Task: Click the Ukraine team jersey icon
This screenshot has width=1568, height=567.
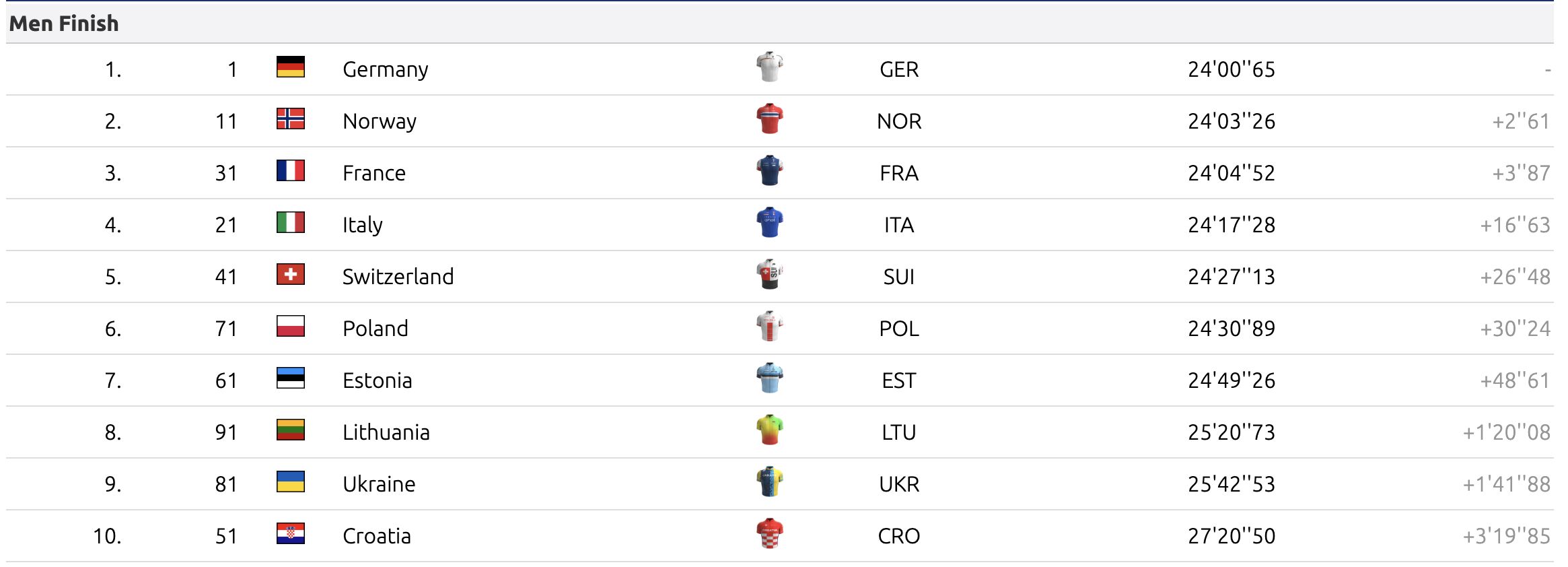Action: click(769, 481)
